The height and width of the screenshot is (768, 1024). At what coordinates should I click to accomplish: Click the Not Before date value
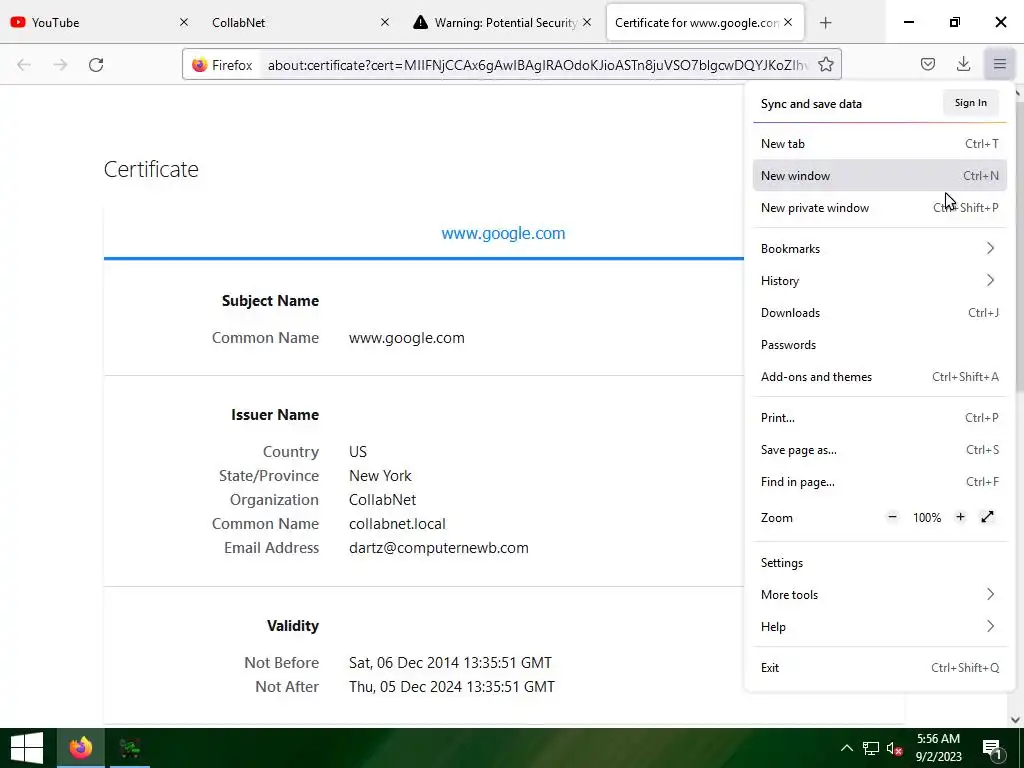(x=450, y=663)
